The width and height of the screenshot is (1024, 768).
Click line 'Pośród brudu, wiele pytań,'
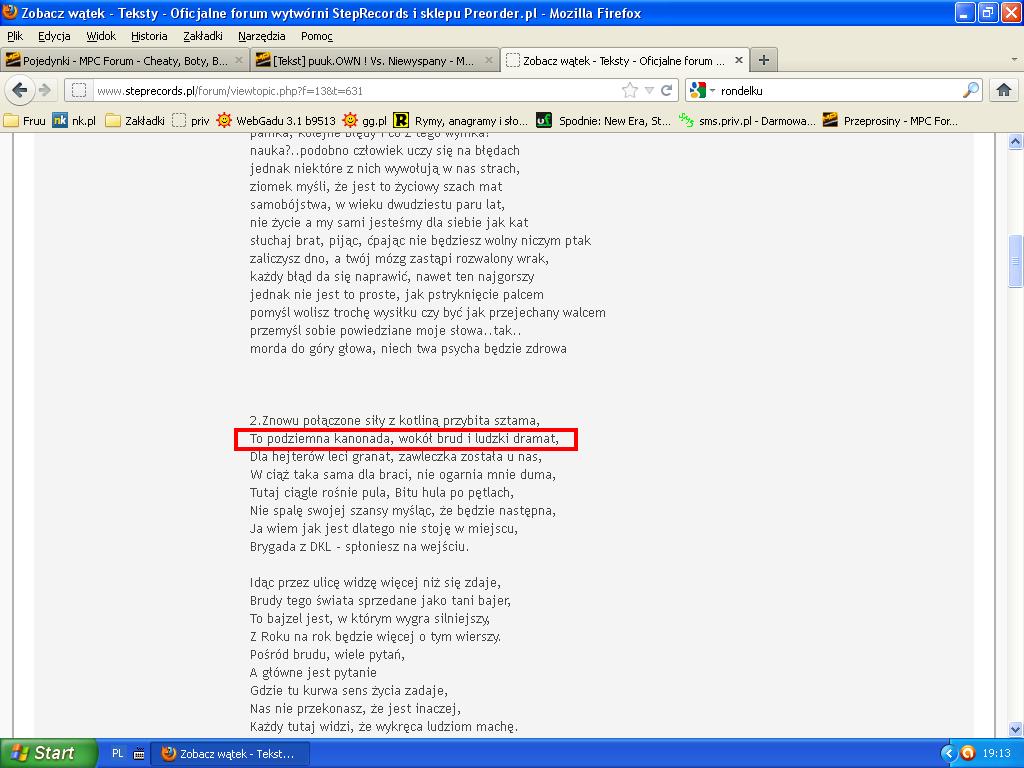[x=327, y=654]
